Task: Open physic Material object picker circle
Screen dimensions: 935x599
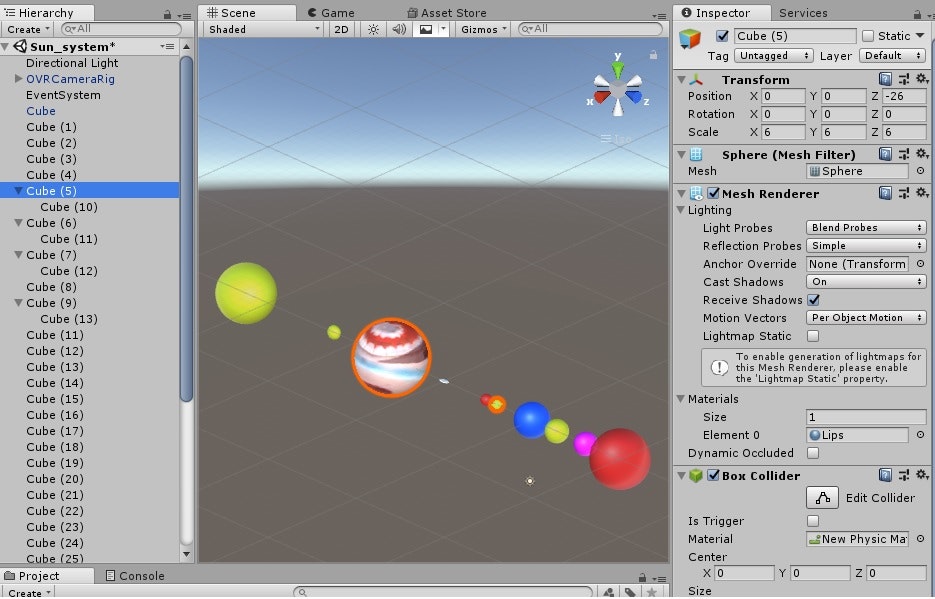Action: tap(920, 539)
